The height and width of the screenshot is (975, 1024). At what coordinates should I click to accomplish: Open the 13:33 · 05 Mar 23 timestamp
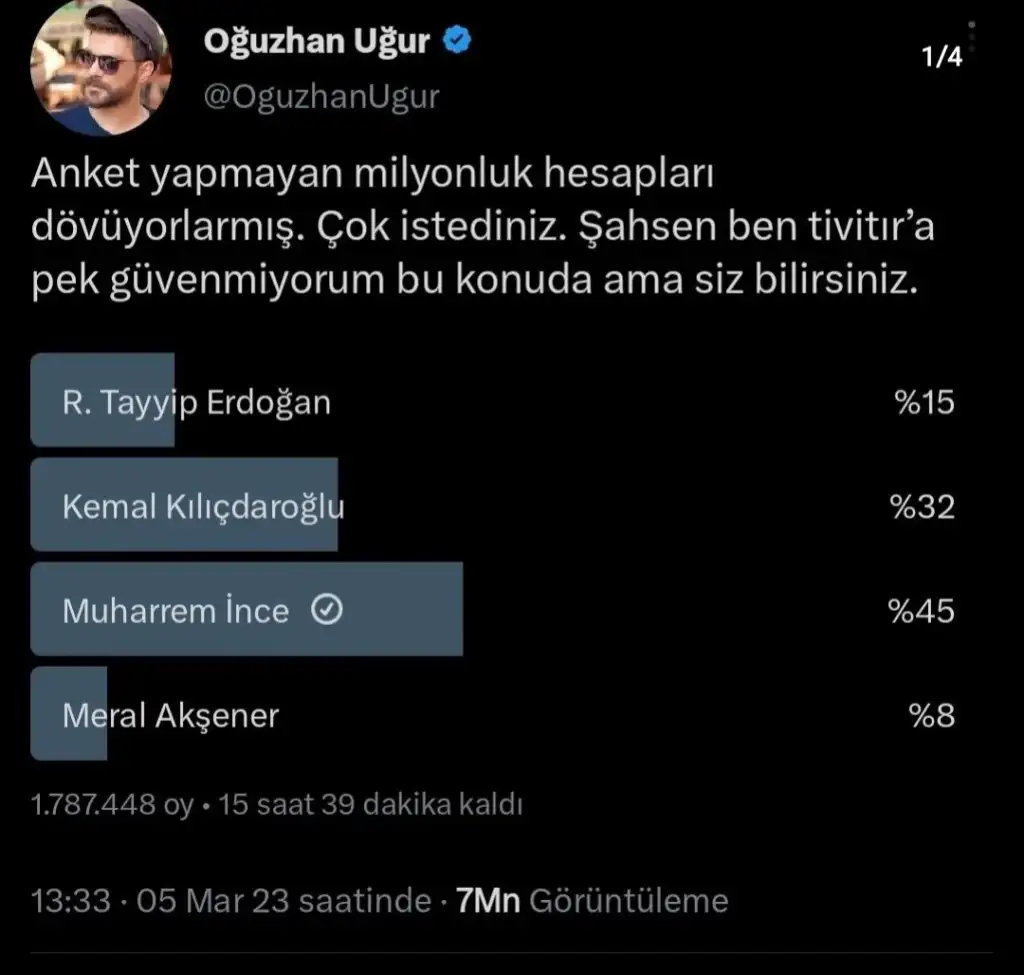click(231, 901)
